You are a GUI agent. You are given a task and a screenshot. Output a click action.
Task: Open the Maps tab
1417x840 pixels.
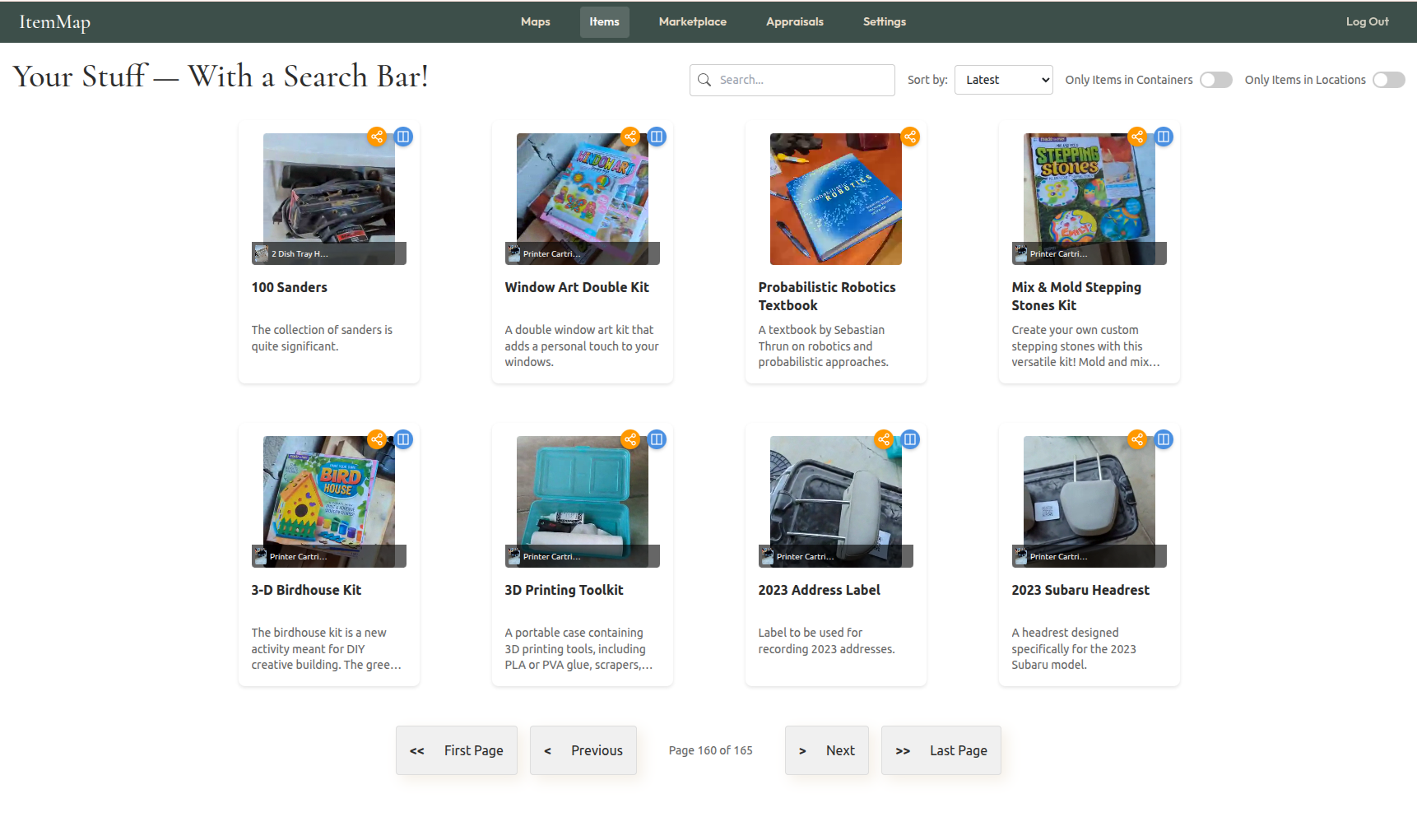click(535, 21)
